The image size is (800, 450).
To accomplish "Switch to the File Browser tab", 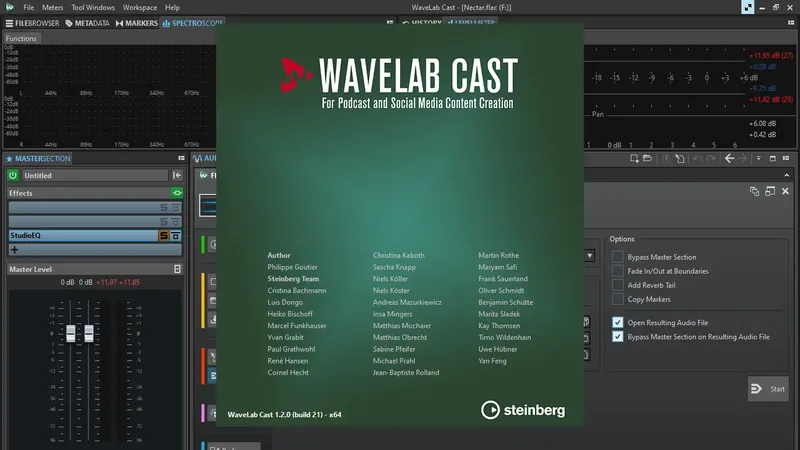I will (x=32, y=23).
